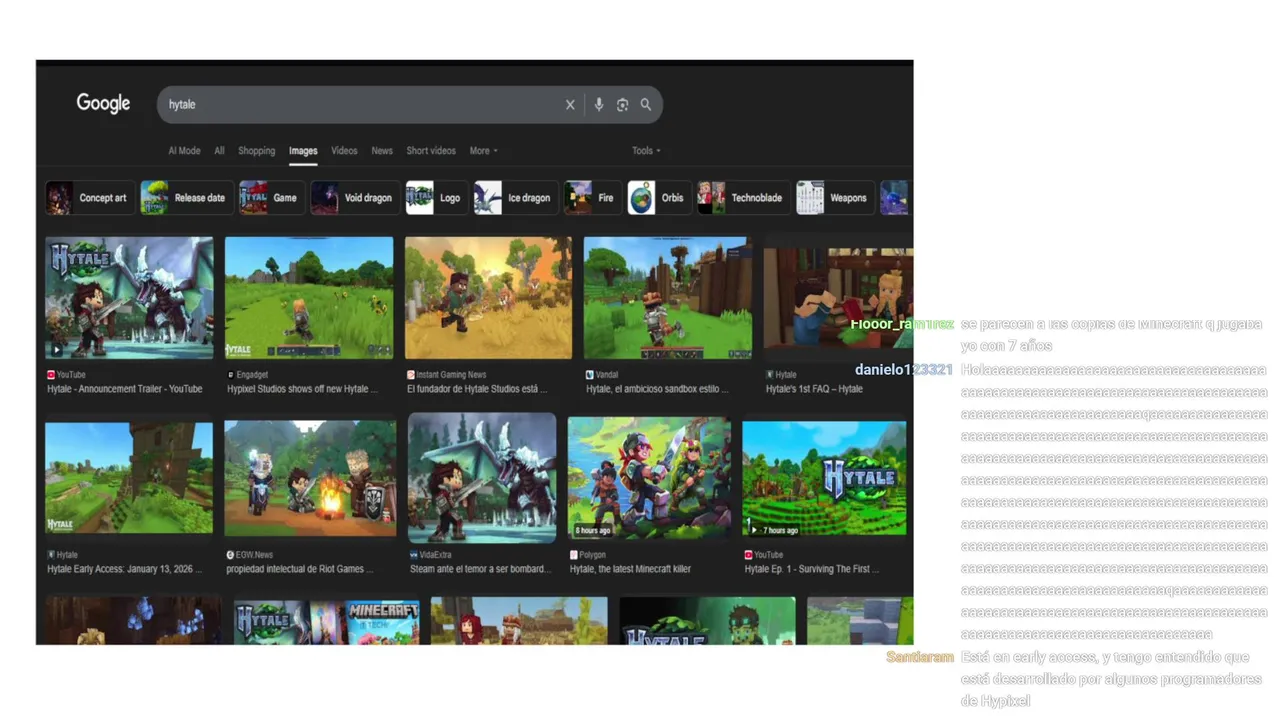The image size is (1280, 720).
Task: Open the News tab
Action: pyautogui.click(x=382, y=151)
